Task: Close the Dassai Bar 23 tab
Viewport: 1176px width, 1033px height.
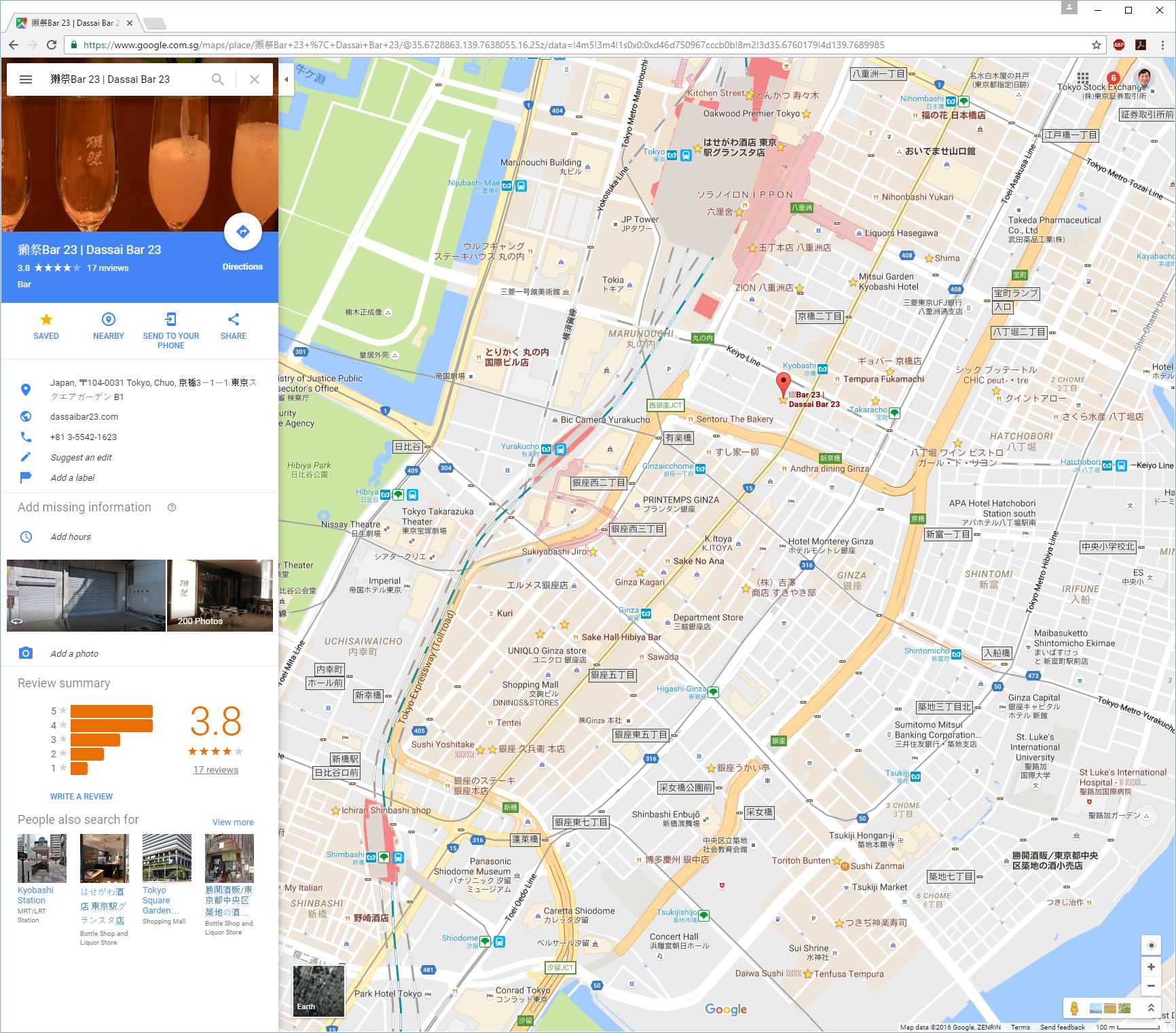Action: click(130, 23)
